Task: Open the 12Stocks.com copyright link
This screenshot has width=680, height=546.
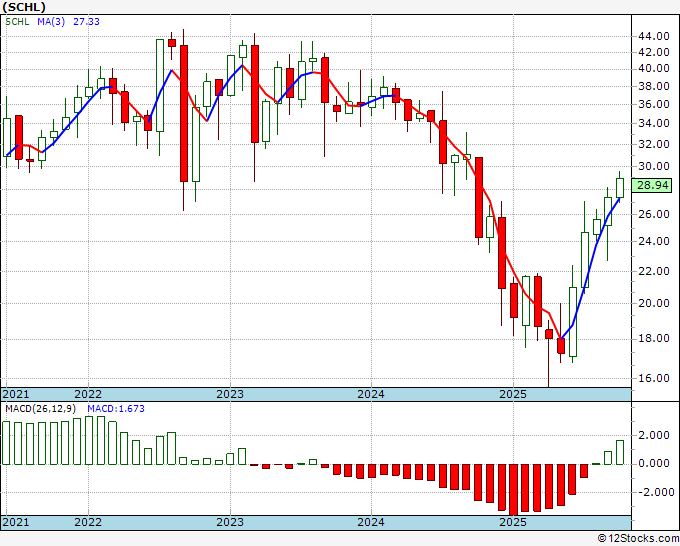Action: click(x=638, y=539)
